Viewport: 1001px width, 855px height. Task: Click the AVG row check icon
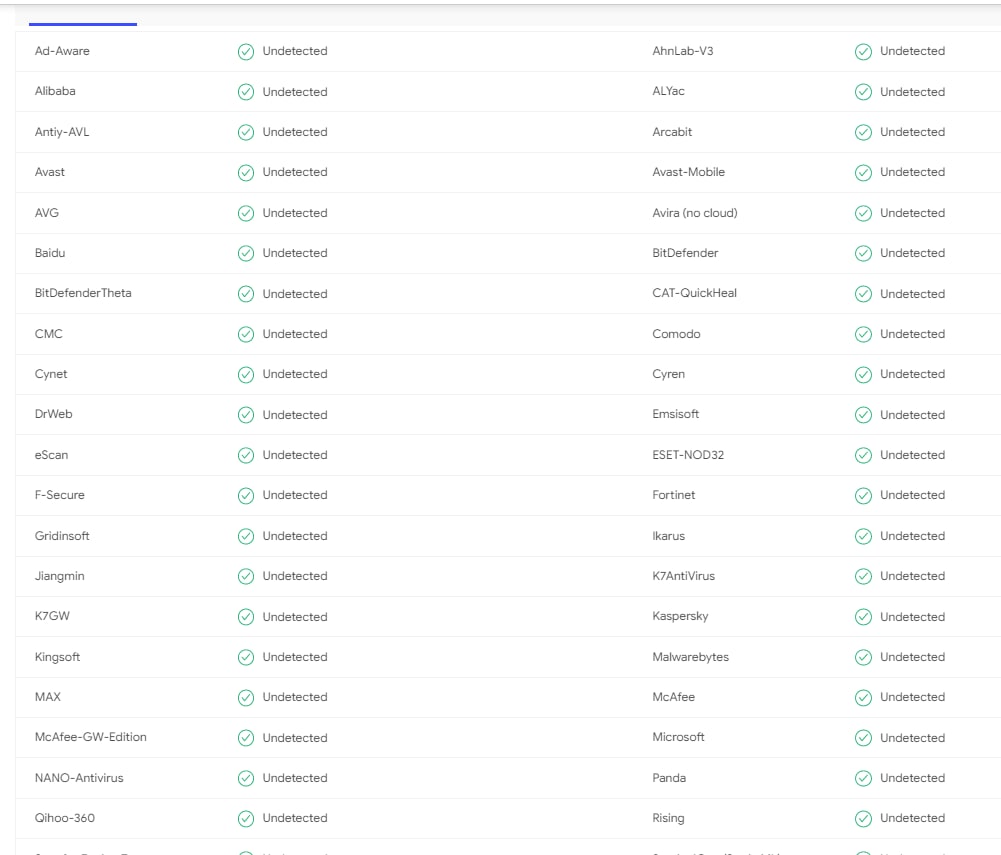coord(246,213)
